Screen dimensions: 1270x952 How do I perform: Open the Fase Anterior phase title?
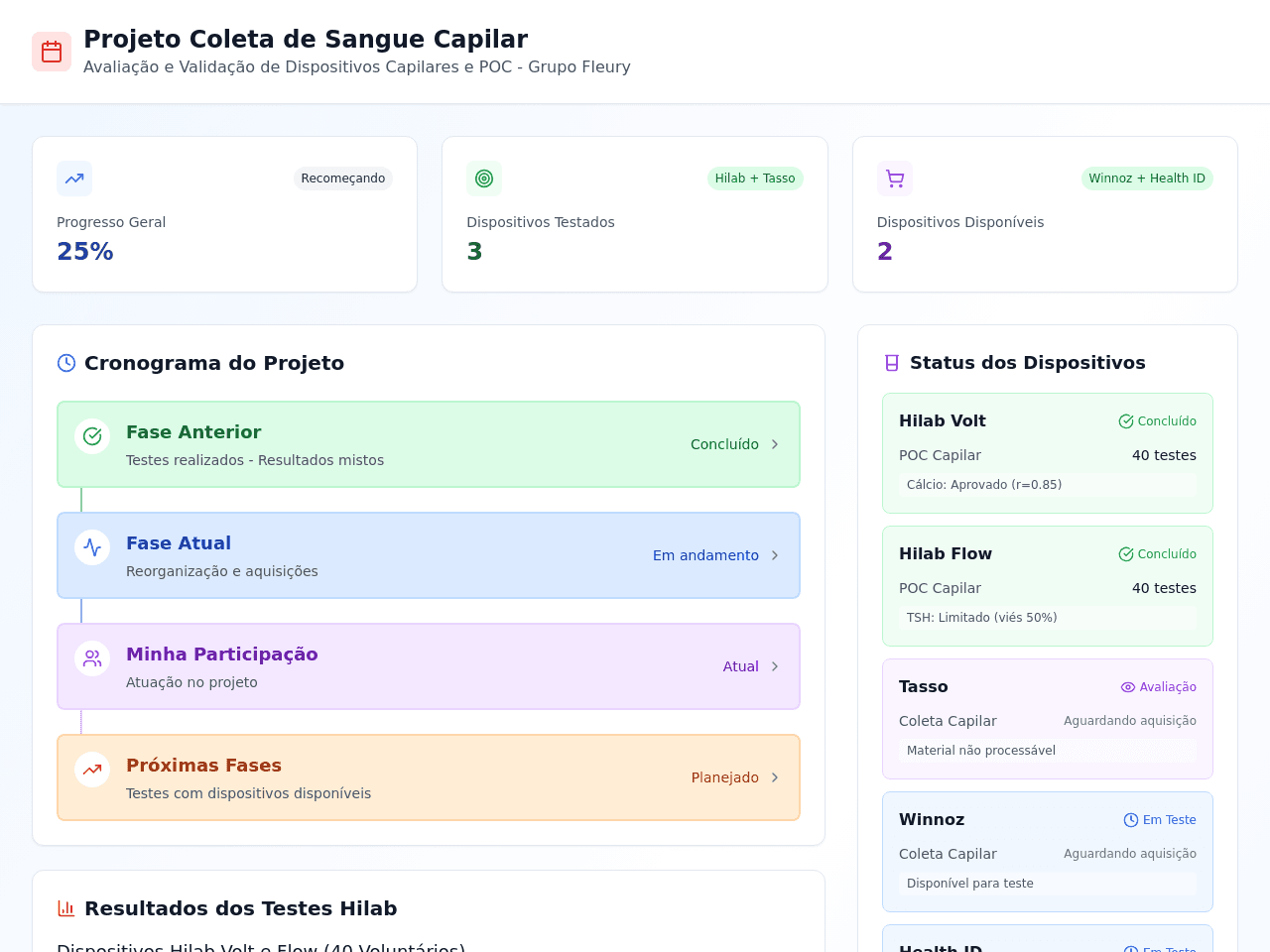click(x=193, y=432)
